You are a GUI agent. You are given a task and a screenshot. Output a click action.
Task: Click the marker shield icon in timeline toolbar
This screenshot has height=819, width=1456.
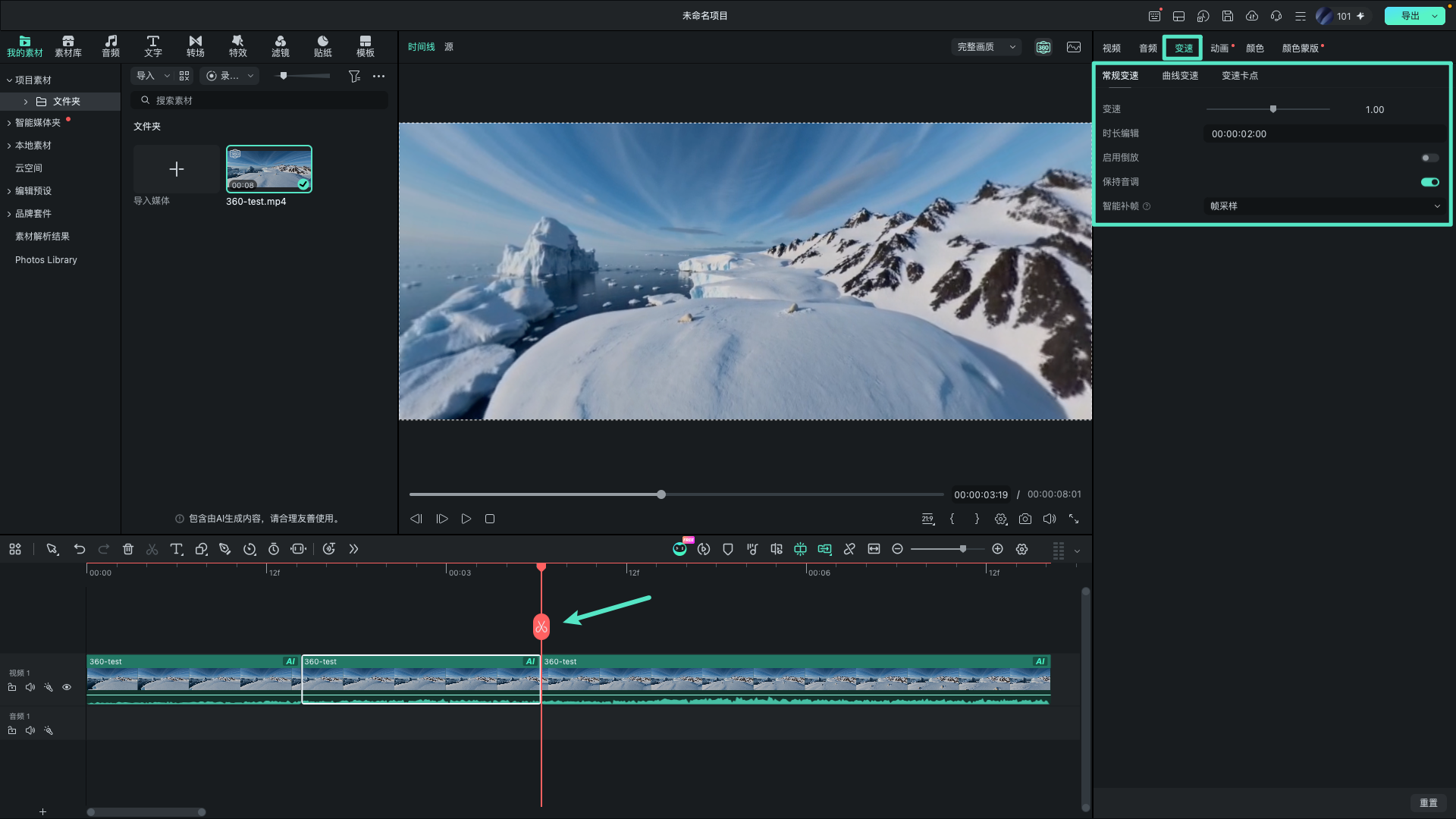tap(728, 549)
